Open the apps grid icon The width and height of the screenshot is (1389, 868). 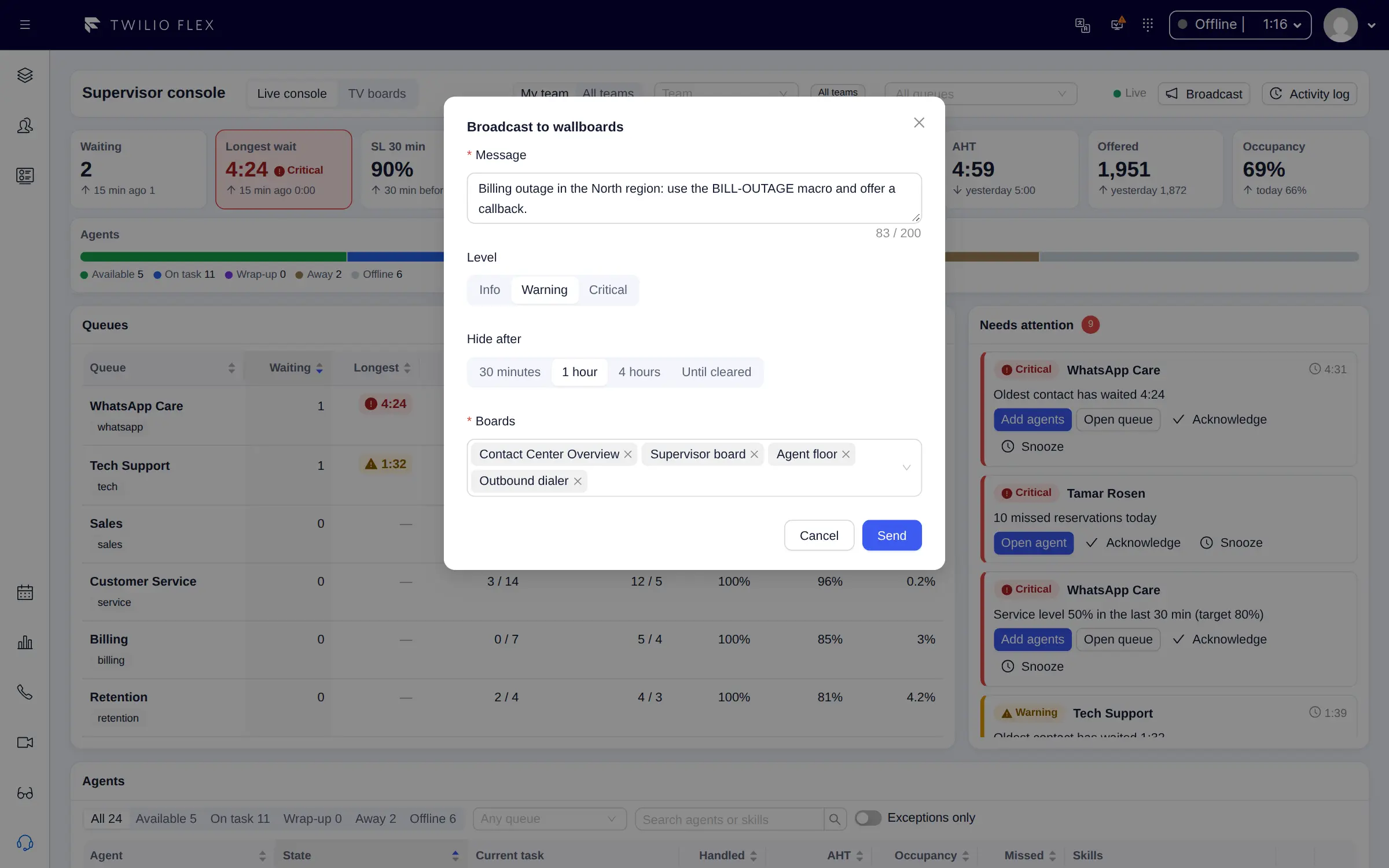[x=1148, y=24]
